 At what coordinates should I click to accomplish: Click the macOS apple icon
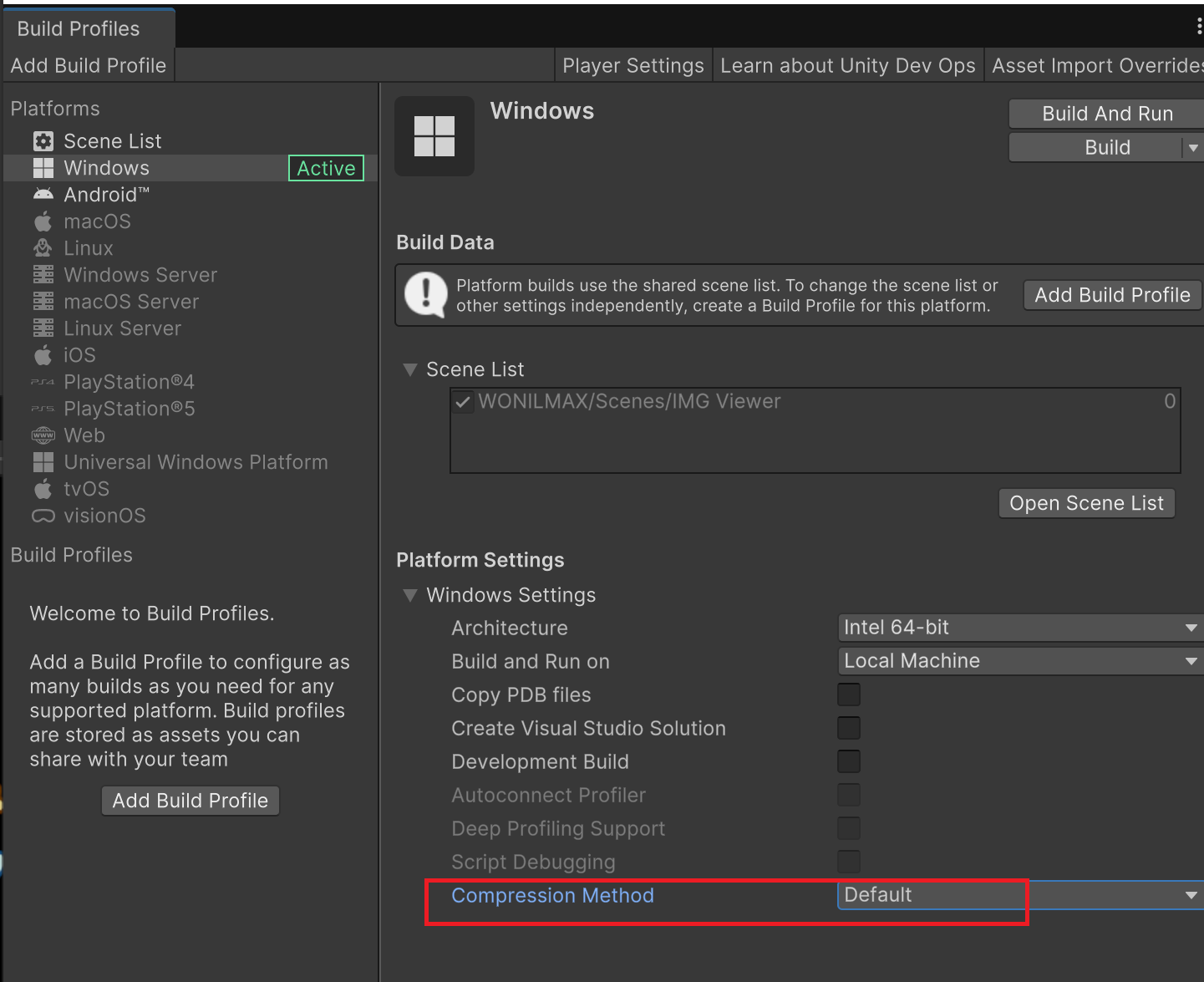[x=43, y=221]
